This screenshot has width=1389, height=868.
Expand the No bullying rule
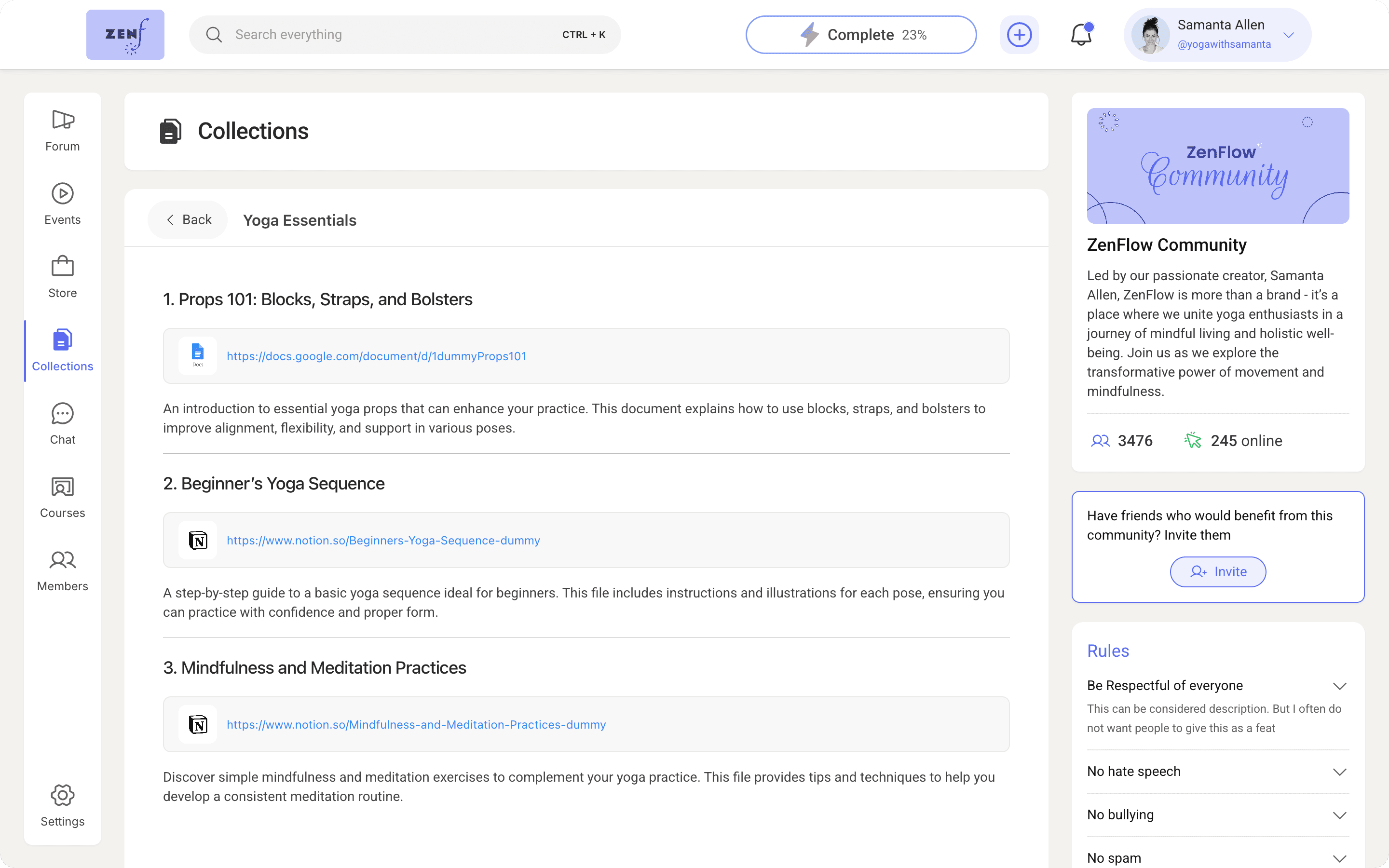(1340, 816)
